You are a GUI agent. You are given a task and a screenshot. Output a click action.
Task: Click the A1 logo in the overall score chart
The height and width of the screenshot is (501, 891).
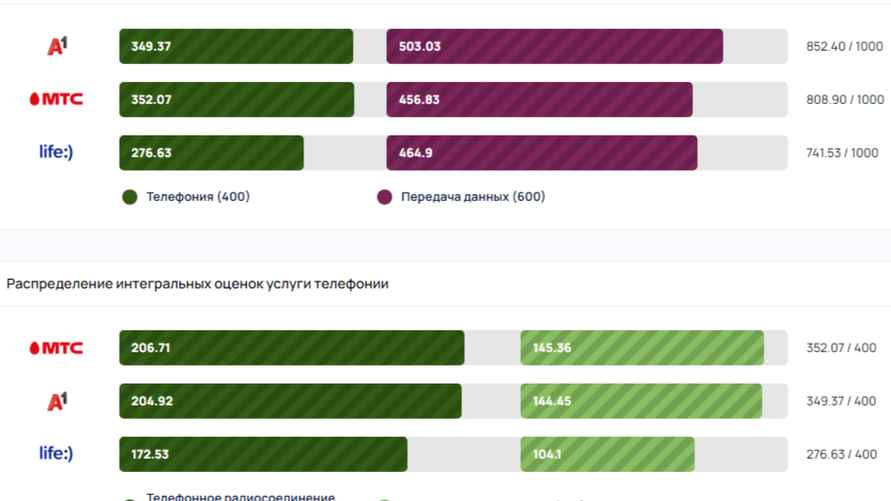coord(57,46)
